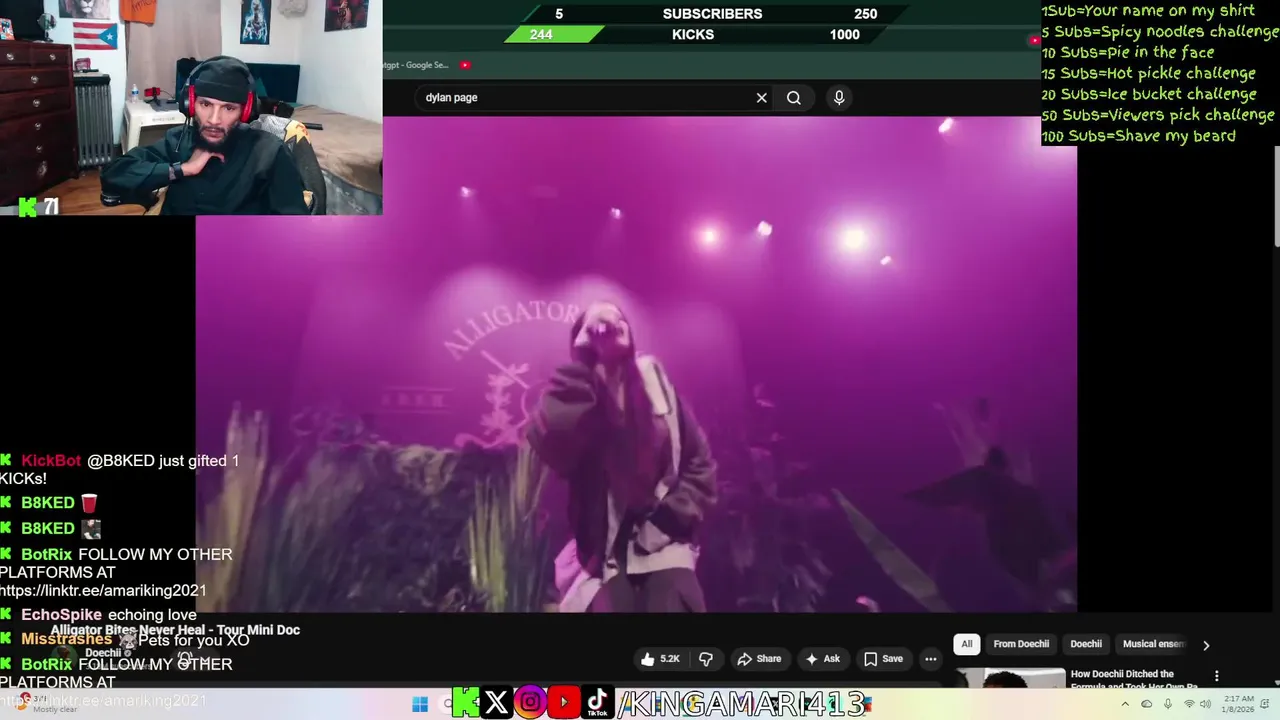The image size is (1280, 720).
Task: Start voice search with microphone icon
Action: click(x=839, y=98)
